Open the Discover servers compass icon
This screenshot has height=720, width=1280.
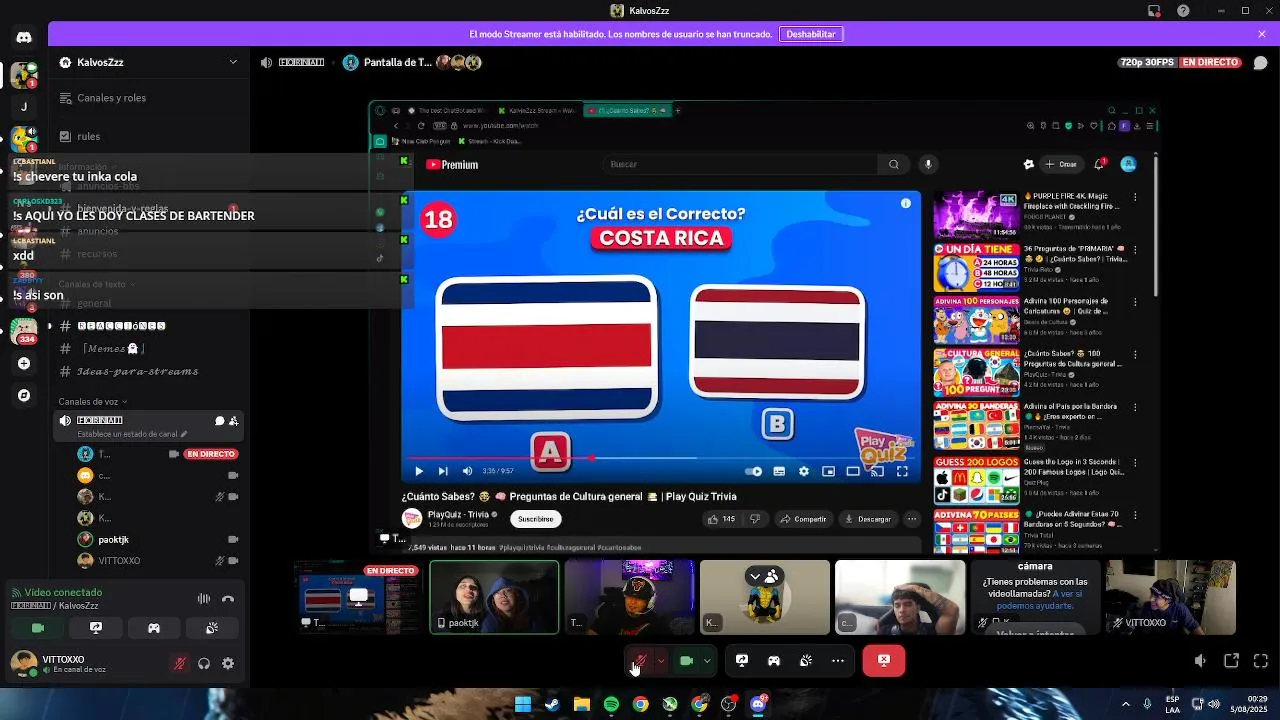tap(24, 395)
